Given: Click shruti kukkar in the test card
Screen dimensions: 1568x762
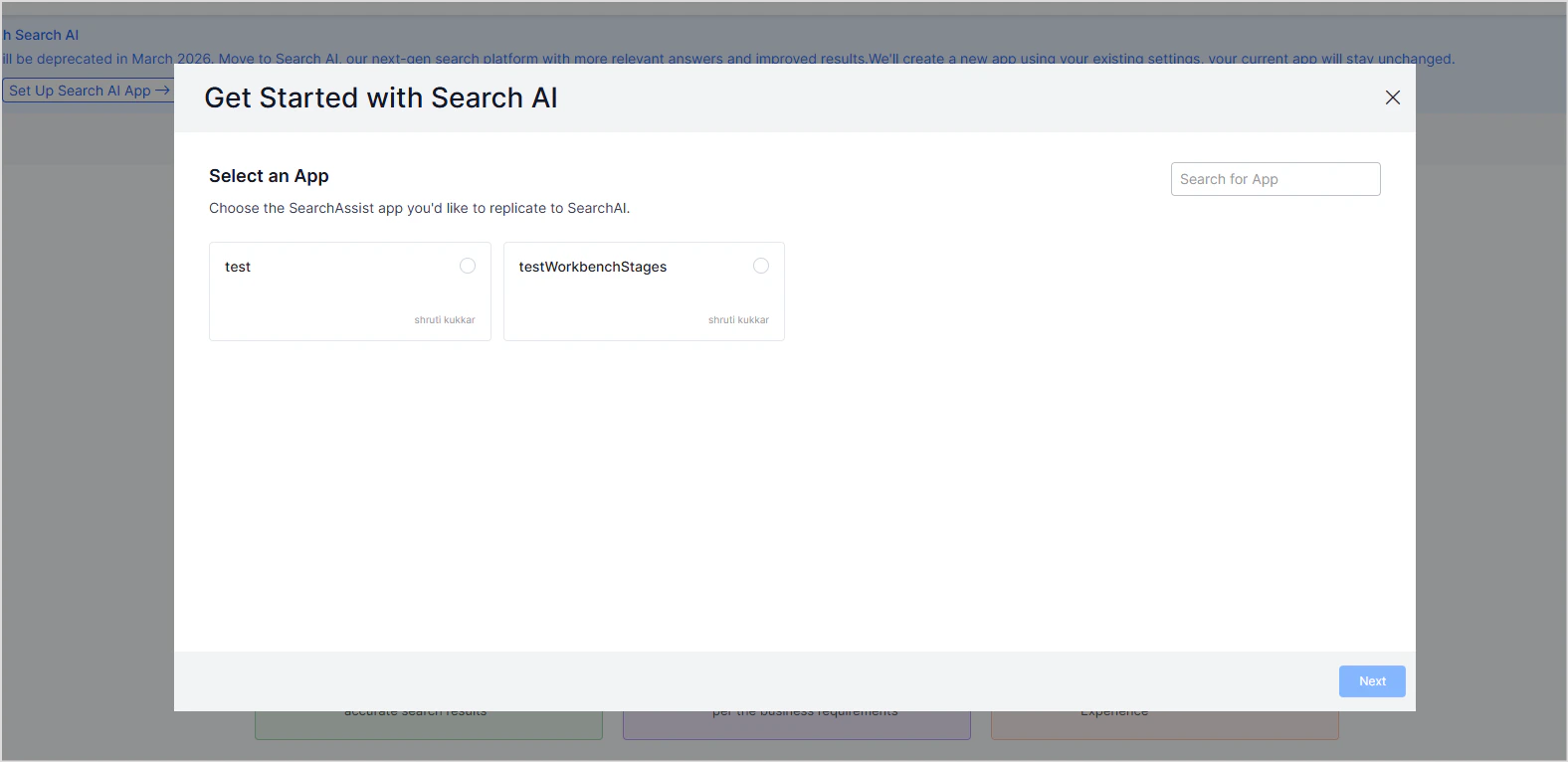Looking at the screenshot, I should tap(445, 320).
